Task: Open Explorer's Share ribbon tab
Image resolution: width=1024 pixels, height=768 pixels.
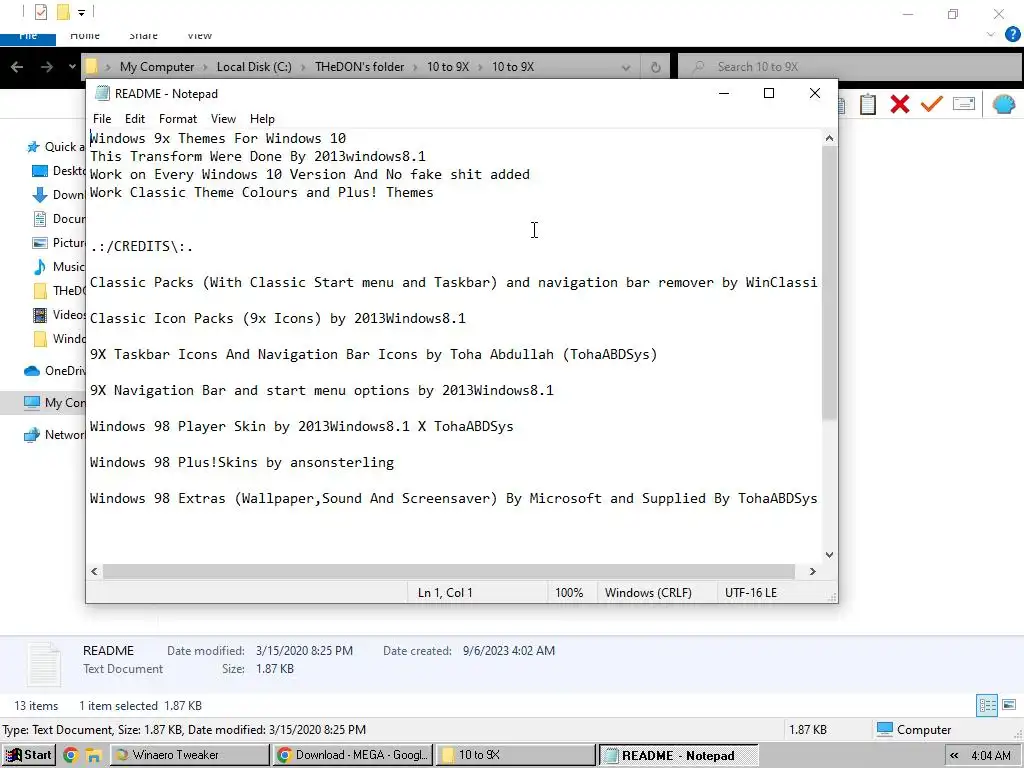Action: pyautogui.click(x=143, y=36)
